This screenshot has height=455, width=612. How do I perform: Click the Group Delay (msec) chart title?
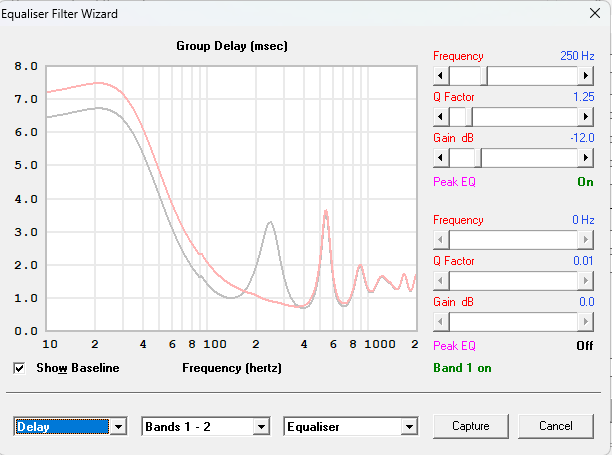232,46
